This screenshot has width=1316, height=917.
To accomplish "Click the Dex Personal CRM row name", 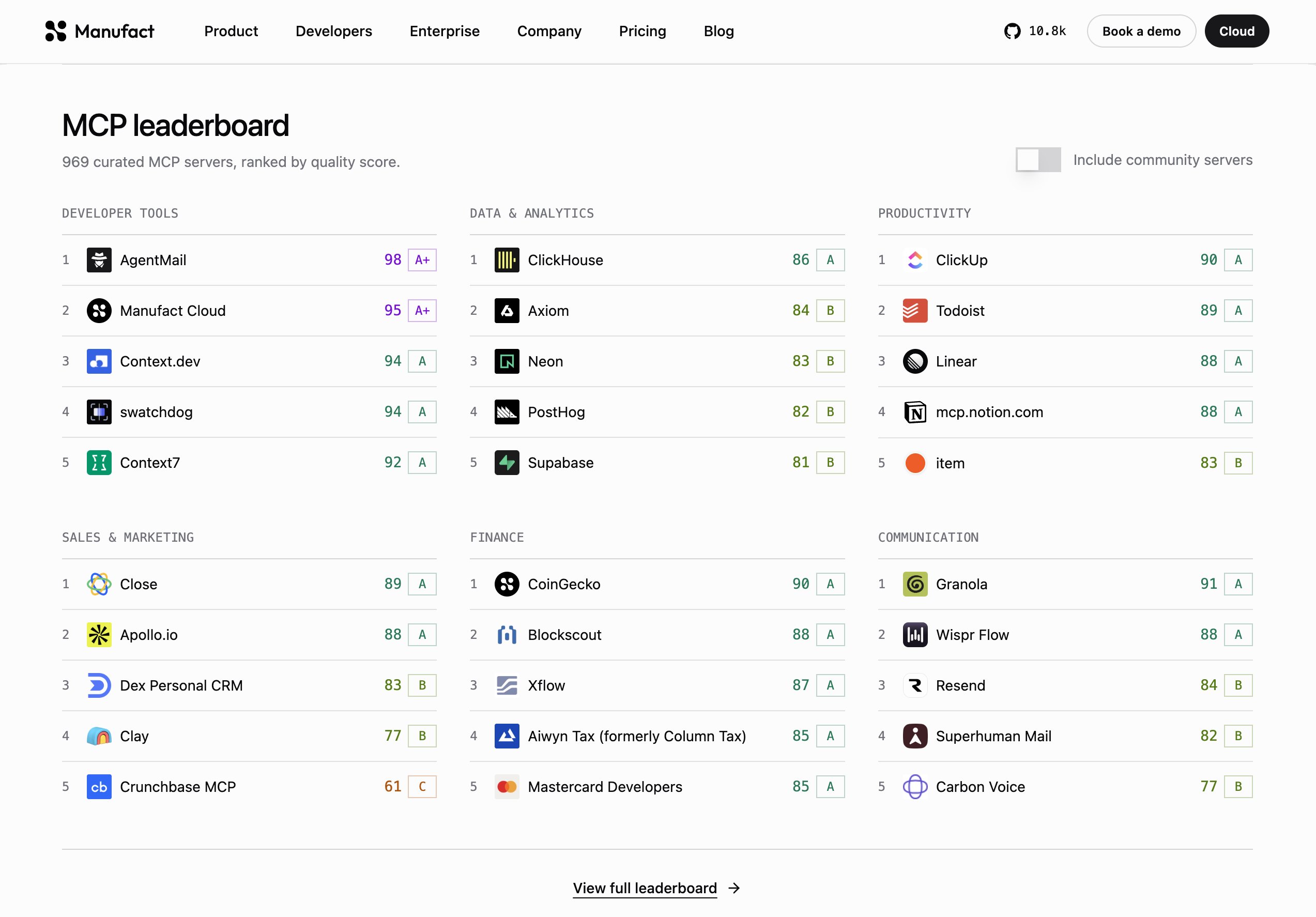I will point(181,685).
